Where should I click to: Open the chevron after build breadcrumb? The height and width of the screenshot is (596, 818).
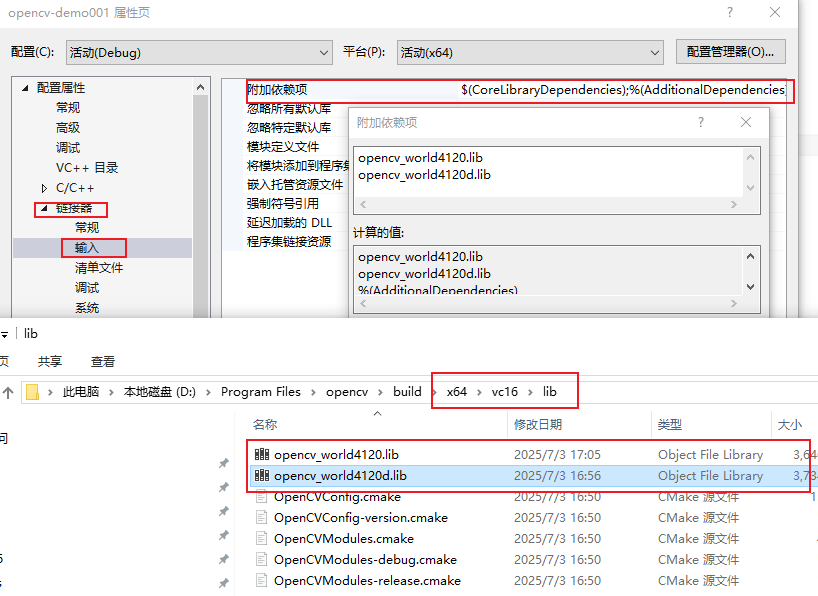pyautogui.click(x=434, y=392)
